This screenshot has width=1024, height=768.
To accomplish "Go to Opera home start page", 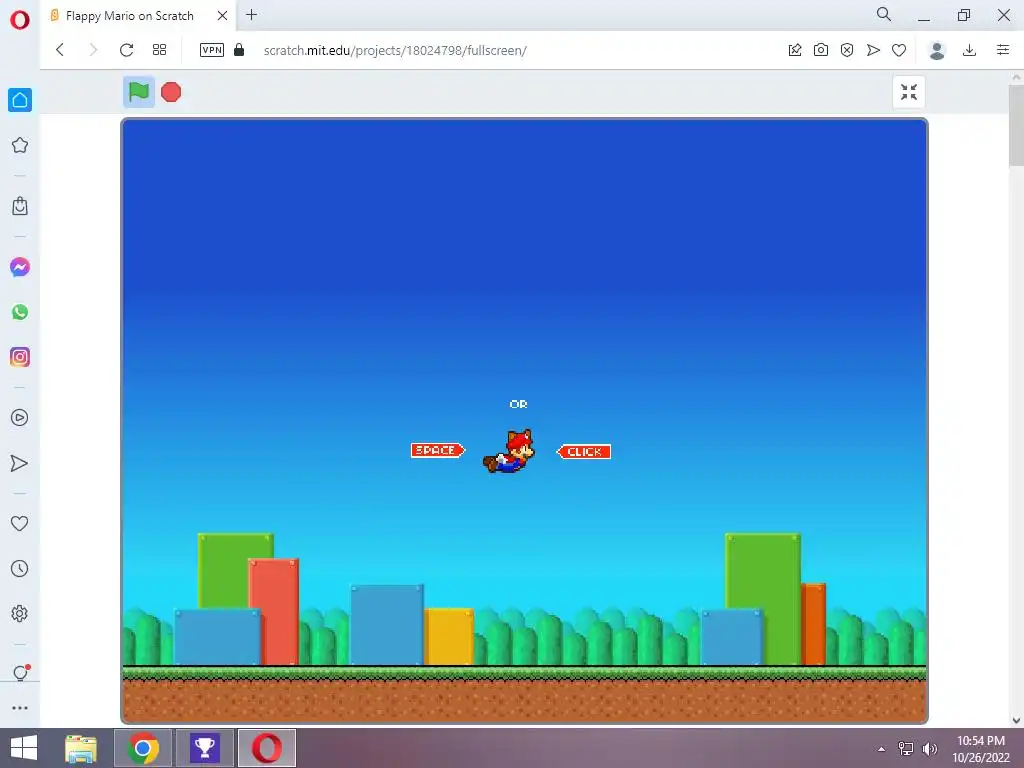I will point(20,100).
